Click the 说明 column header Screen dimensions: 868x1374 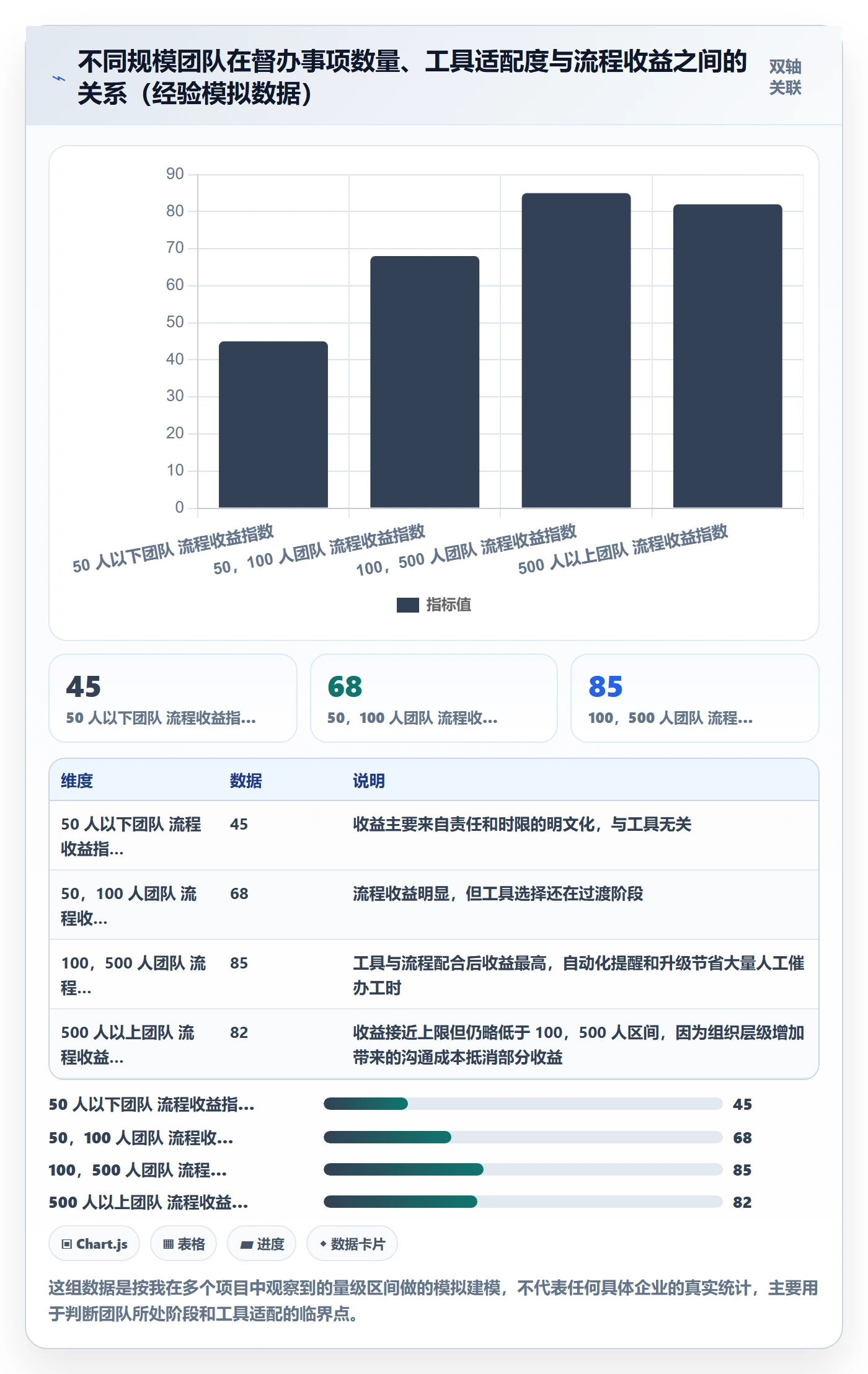coord(369,781)
